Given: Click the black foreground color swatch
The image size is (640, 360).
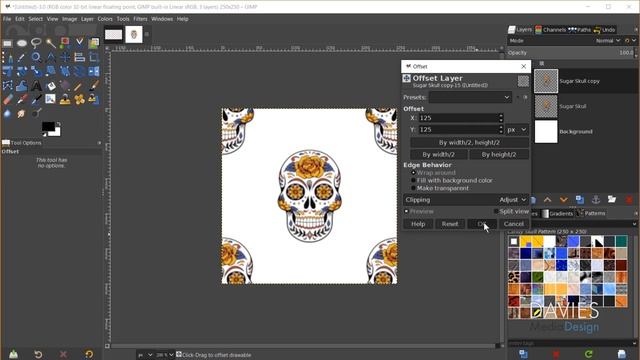Looking at the screenshot, I should [x=48, y=127].
